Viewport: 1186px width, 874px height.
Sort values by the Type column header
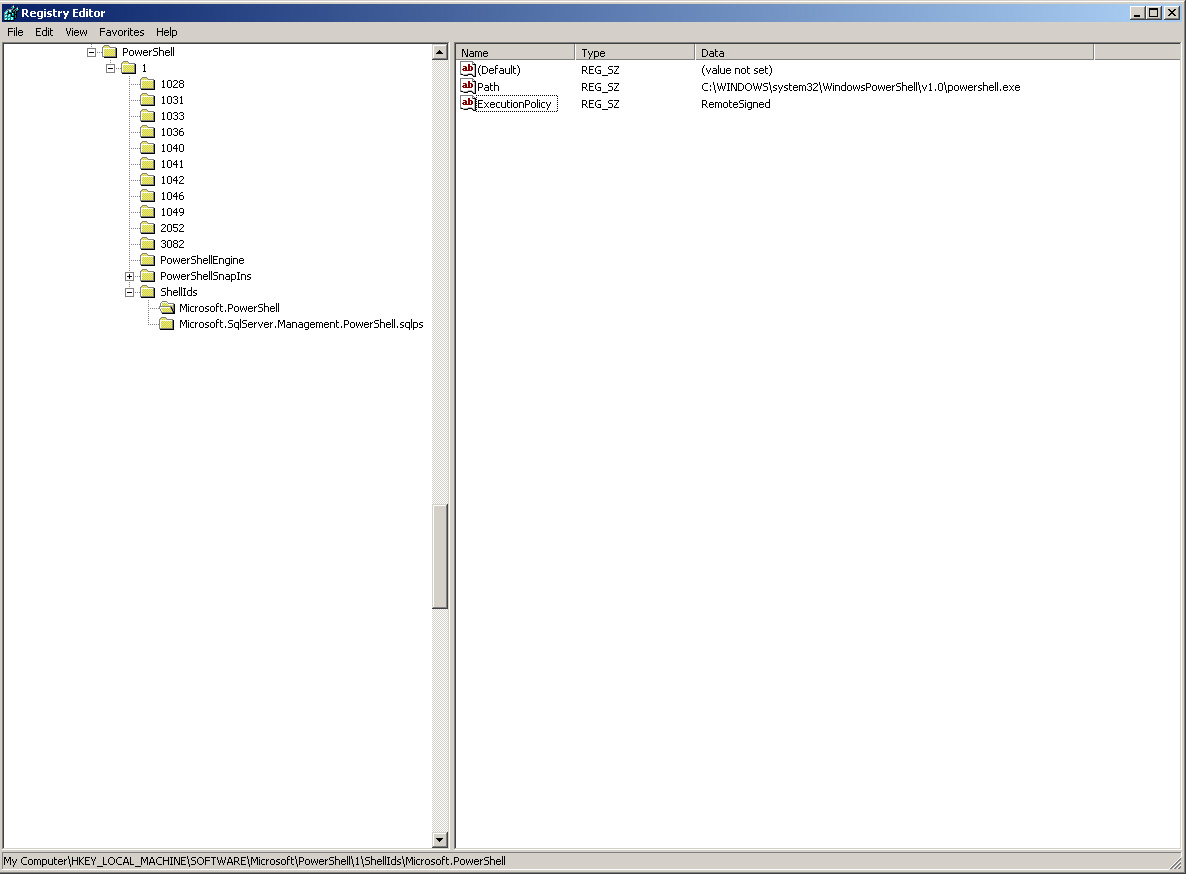click(x=635, y=52)
